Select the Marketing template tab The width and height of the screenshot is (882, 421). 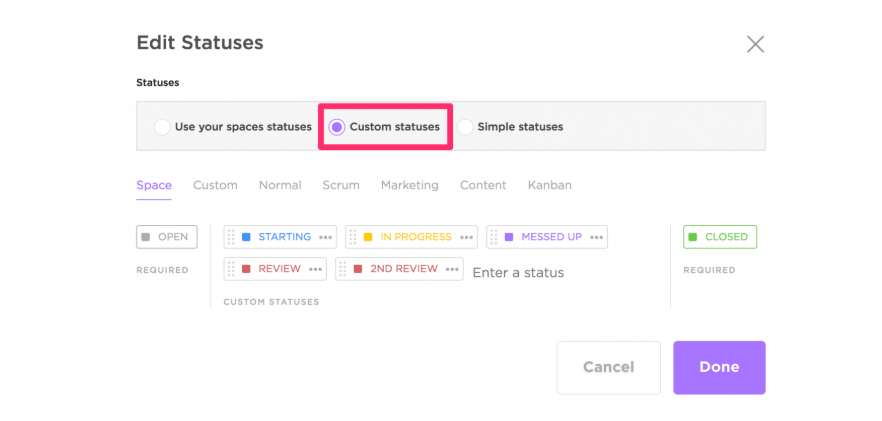pos(409,185)
